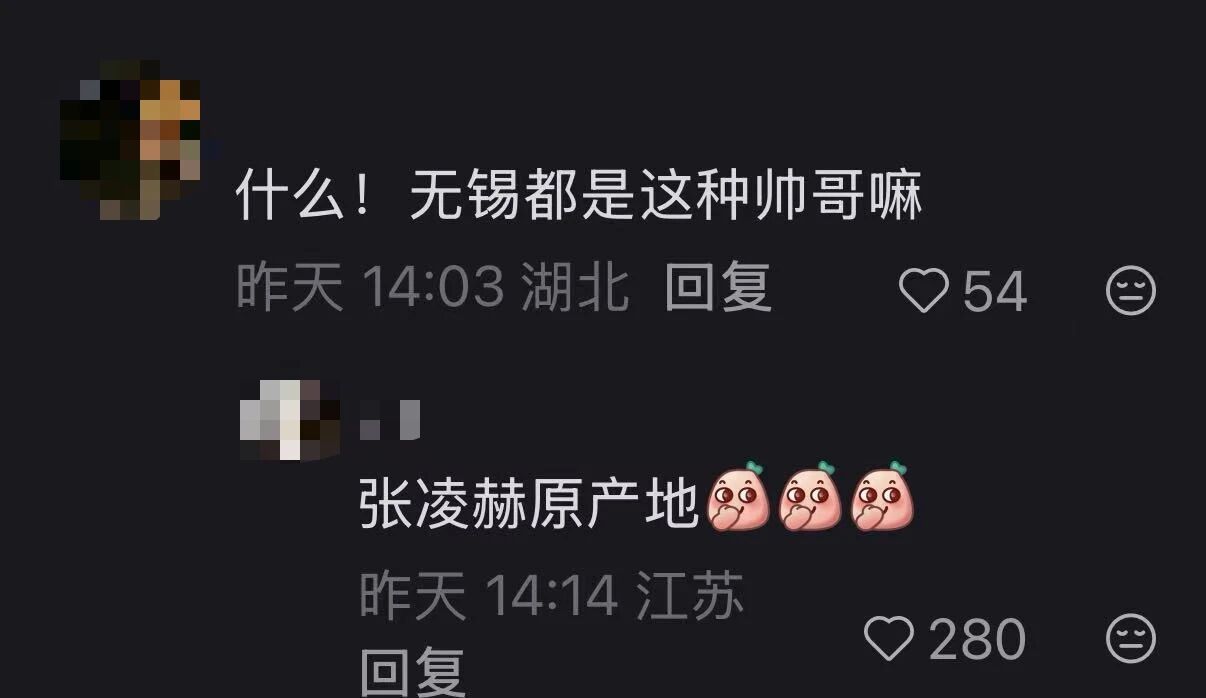1206x698 pixels.
Task: Click the 江苏 location label
Action: [690, 597]
